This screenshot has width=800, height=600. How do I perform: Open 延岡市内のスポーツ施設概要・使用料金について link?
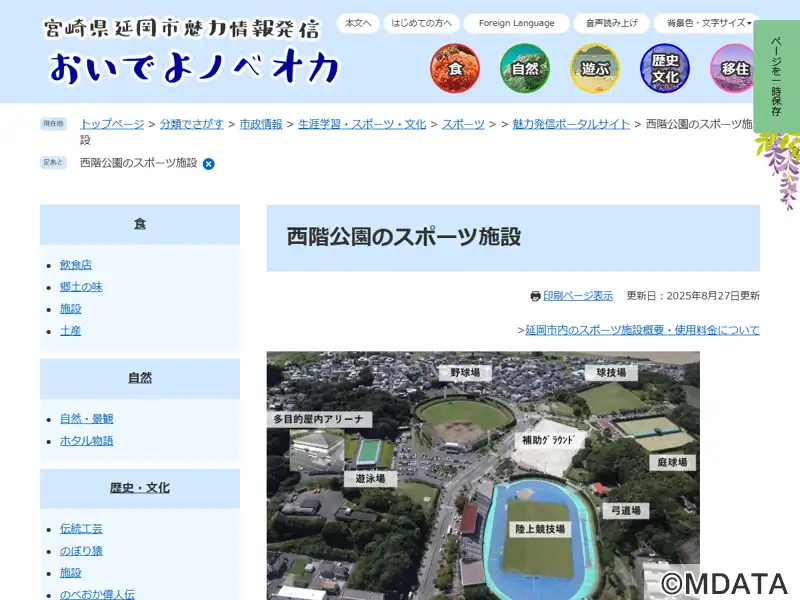coord(642,330)
